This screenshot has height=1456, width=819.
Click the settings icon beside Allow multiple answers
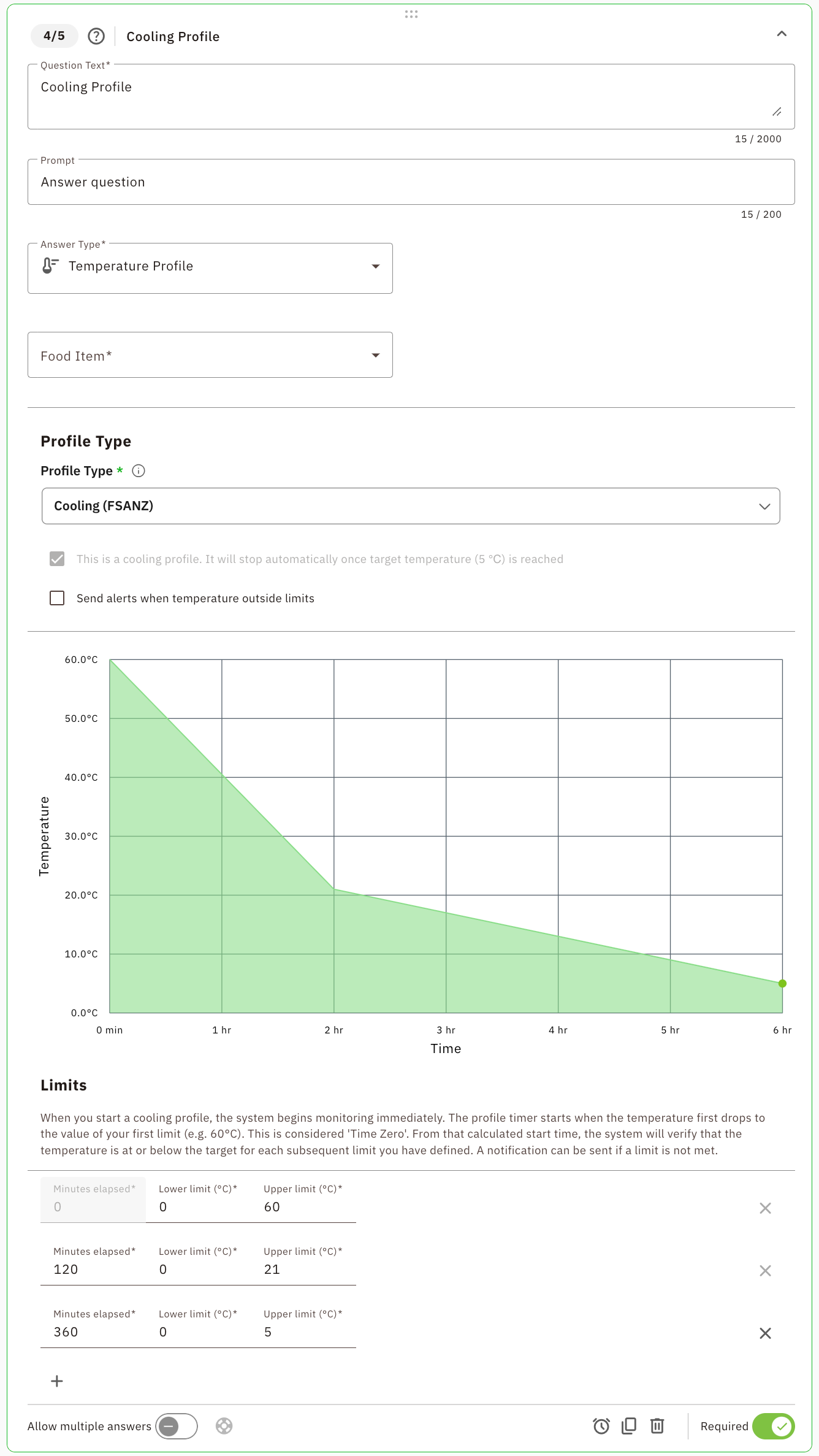[224, 1426]
